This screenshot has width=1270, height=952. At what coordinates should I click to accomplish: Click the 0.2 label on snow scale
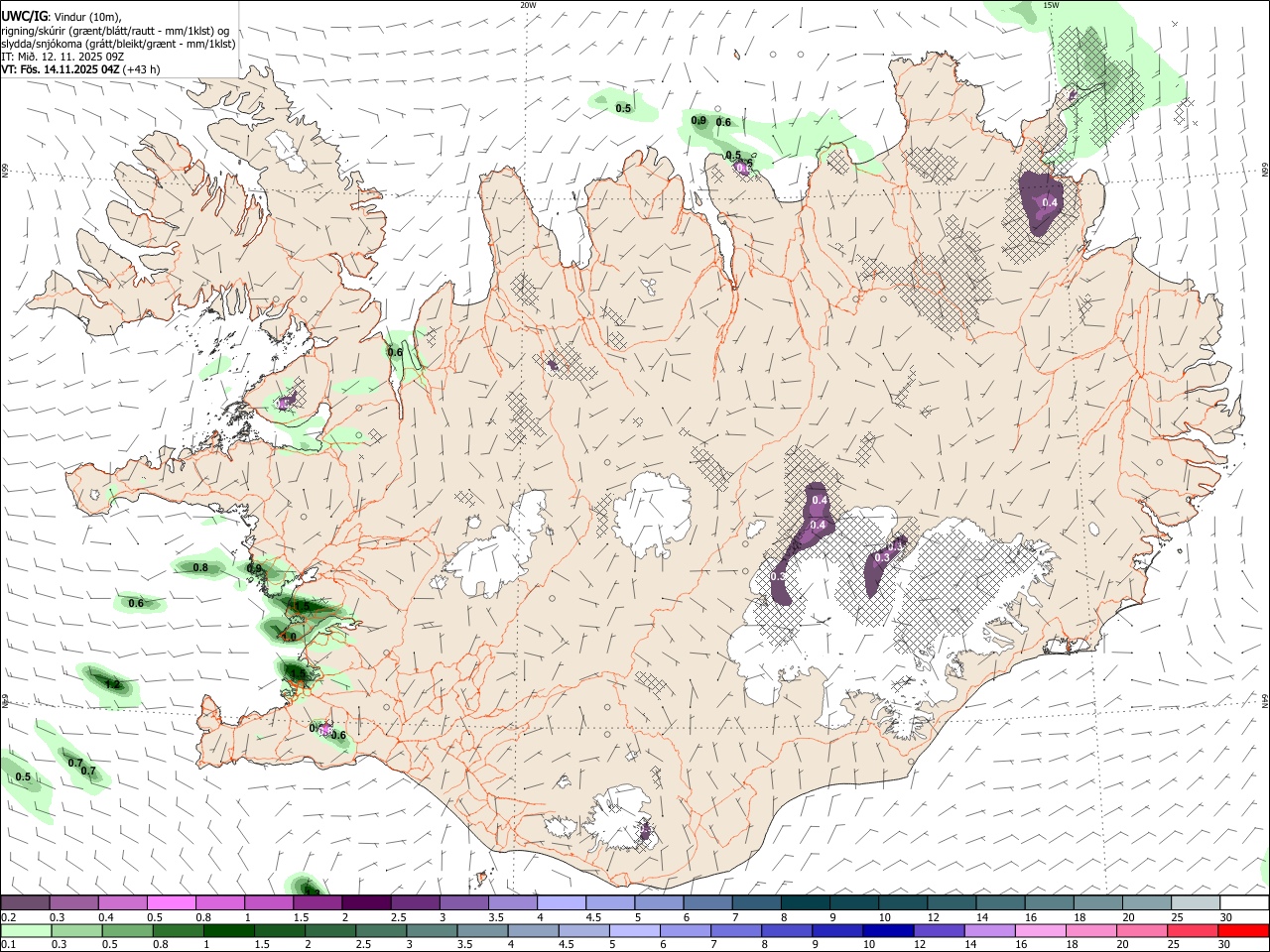coord(9,917)
